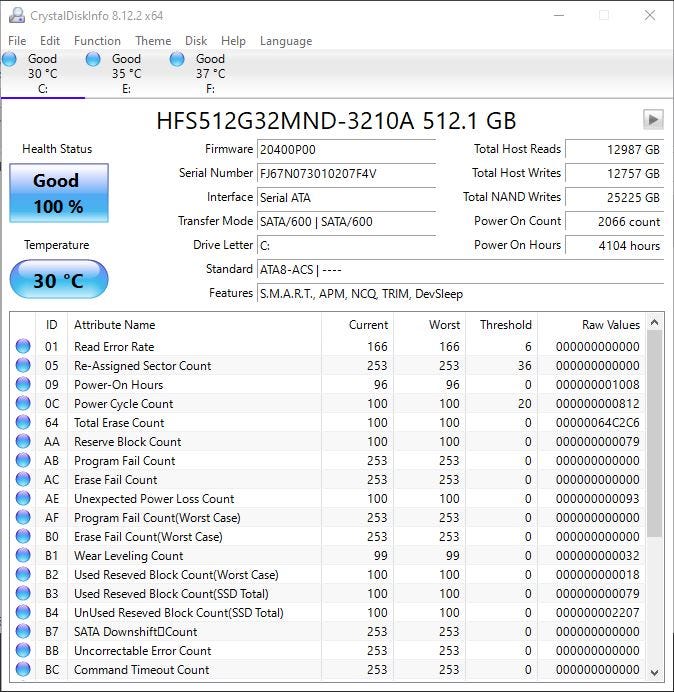674x692 pixels.
Task: Select the C: drive status orb
Action: 10,60
